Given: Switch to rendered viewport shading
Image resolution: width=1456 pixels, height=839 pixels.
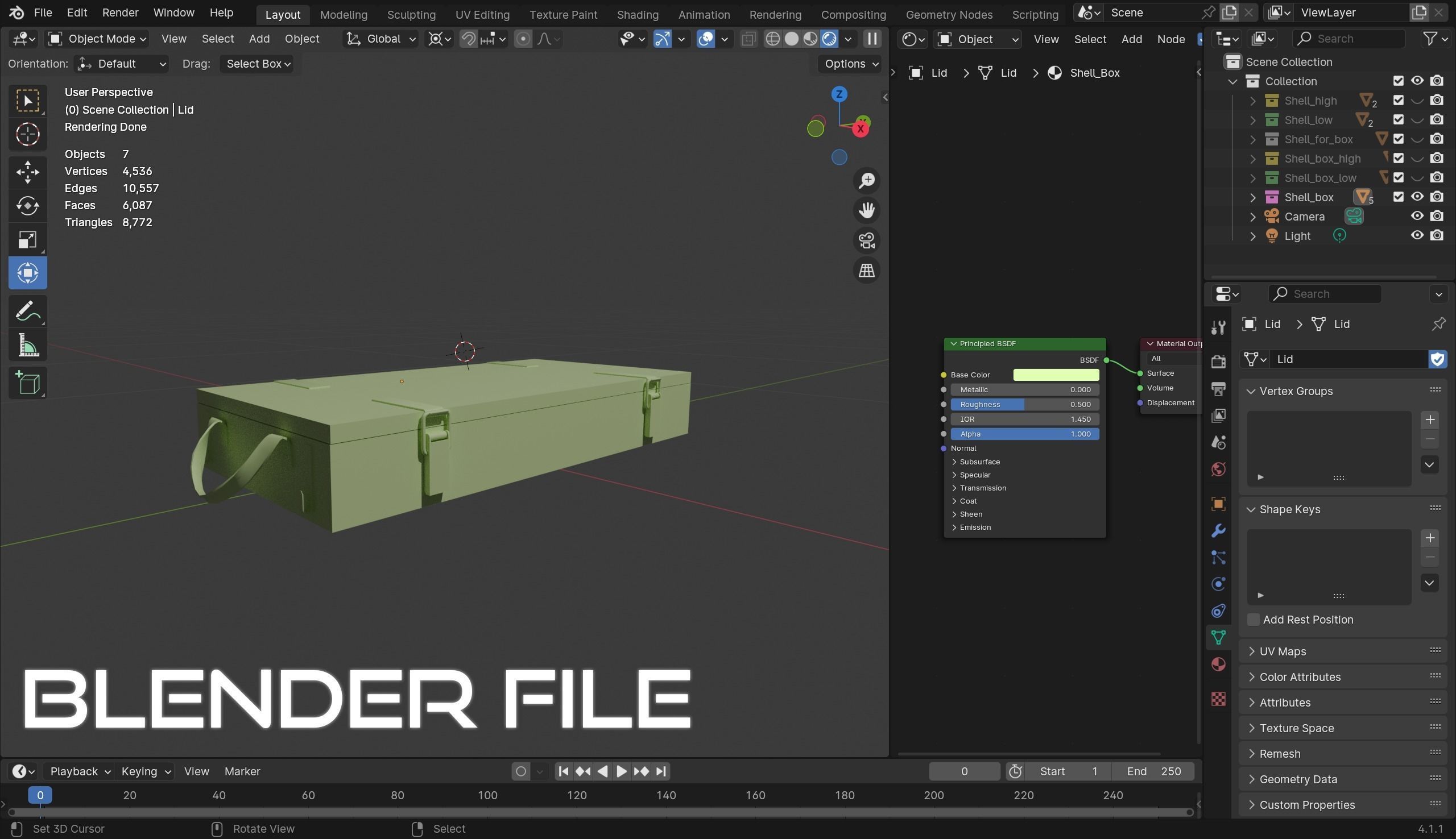Looking at the screenshot, I should [829, 39].
